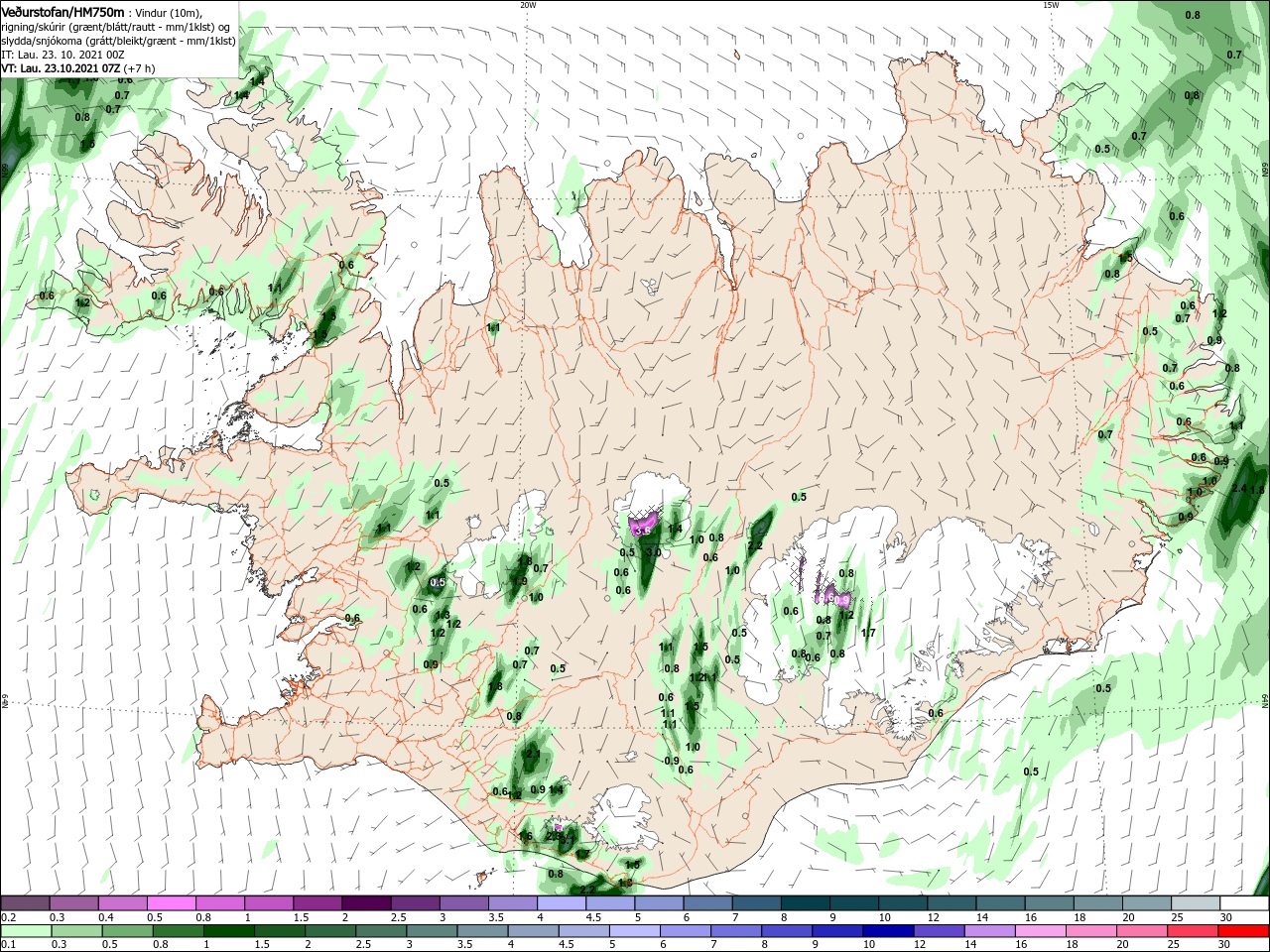Click the Veðurstofan/HM750m title text
The image size is (1270, 952).
[63, 11]
